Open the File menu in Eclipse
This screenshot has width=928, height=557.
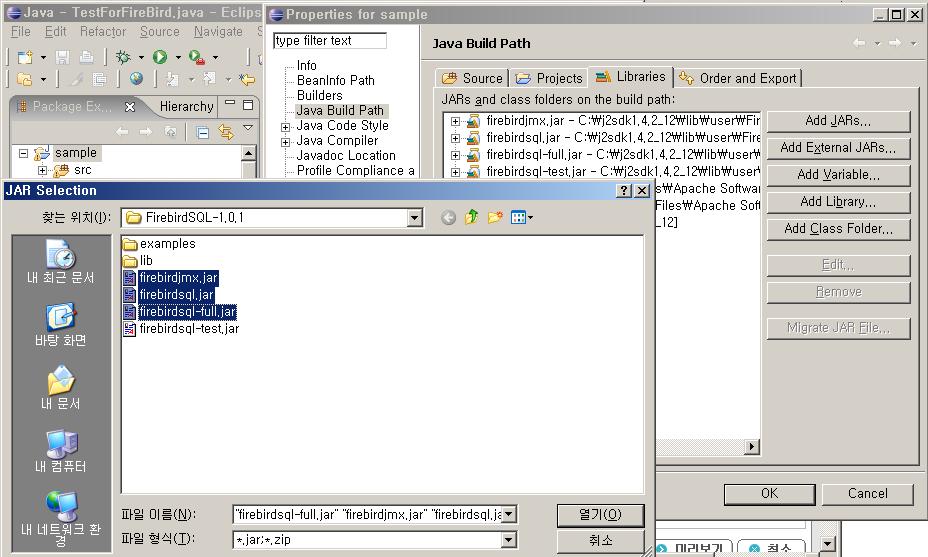click(x=21, y=31)
